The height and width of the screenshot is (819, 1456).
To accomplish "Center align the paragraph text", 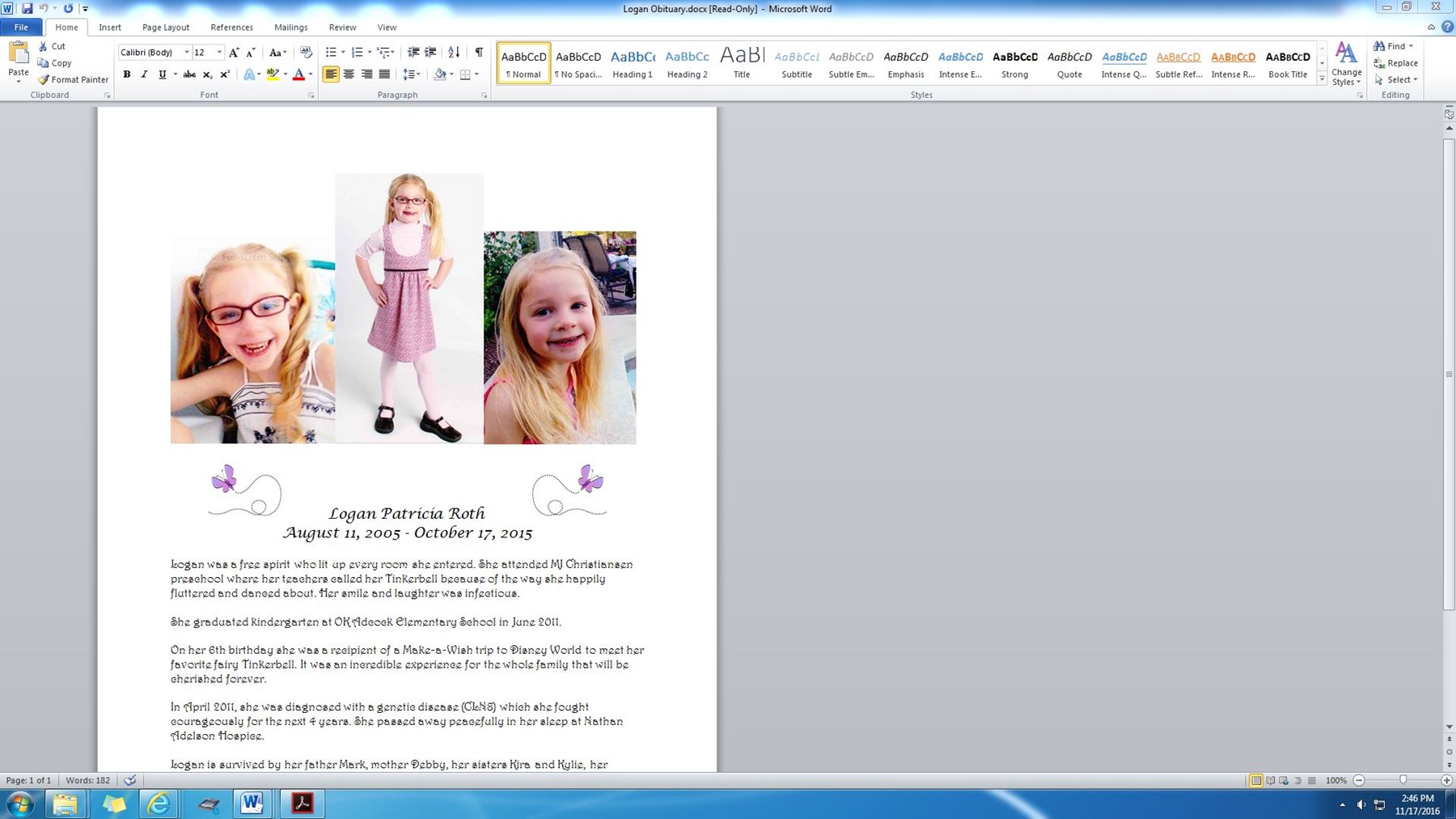I will [349, 74].
